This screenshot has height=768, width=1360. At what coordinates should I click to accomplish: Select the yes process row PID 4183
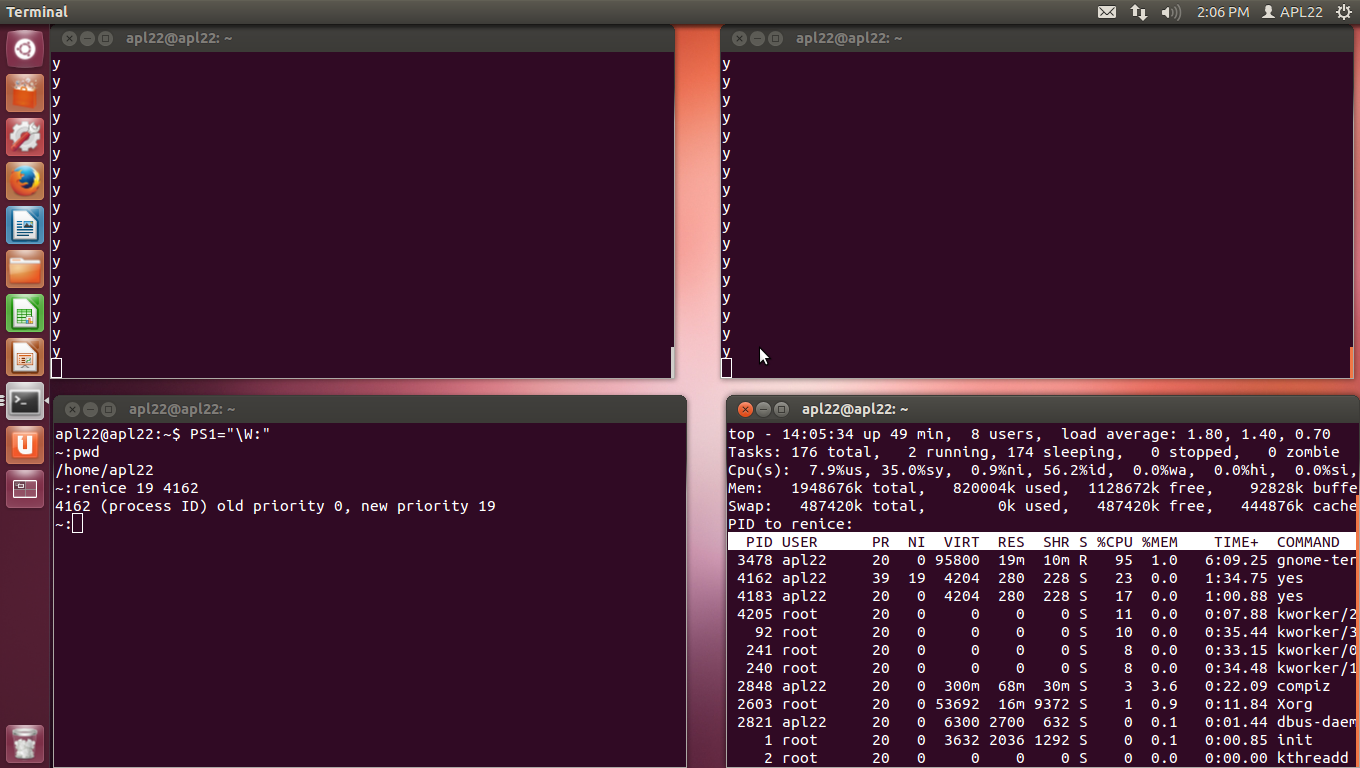(1042, 596)
